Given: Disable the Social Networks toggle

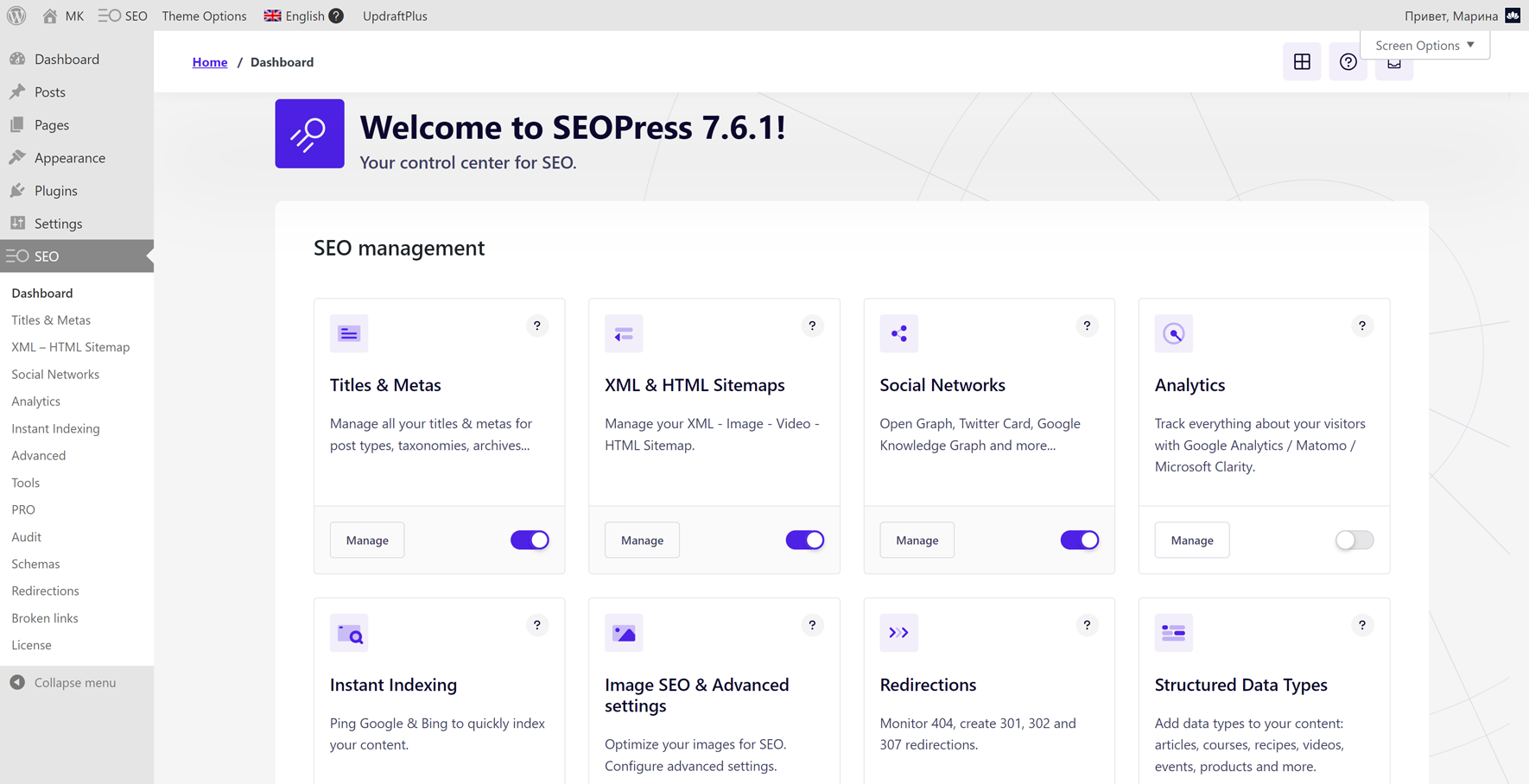Looking at the screenshot, I should pos(1080,540).
